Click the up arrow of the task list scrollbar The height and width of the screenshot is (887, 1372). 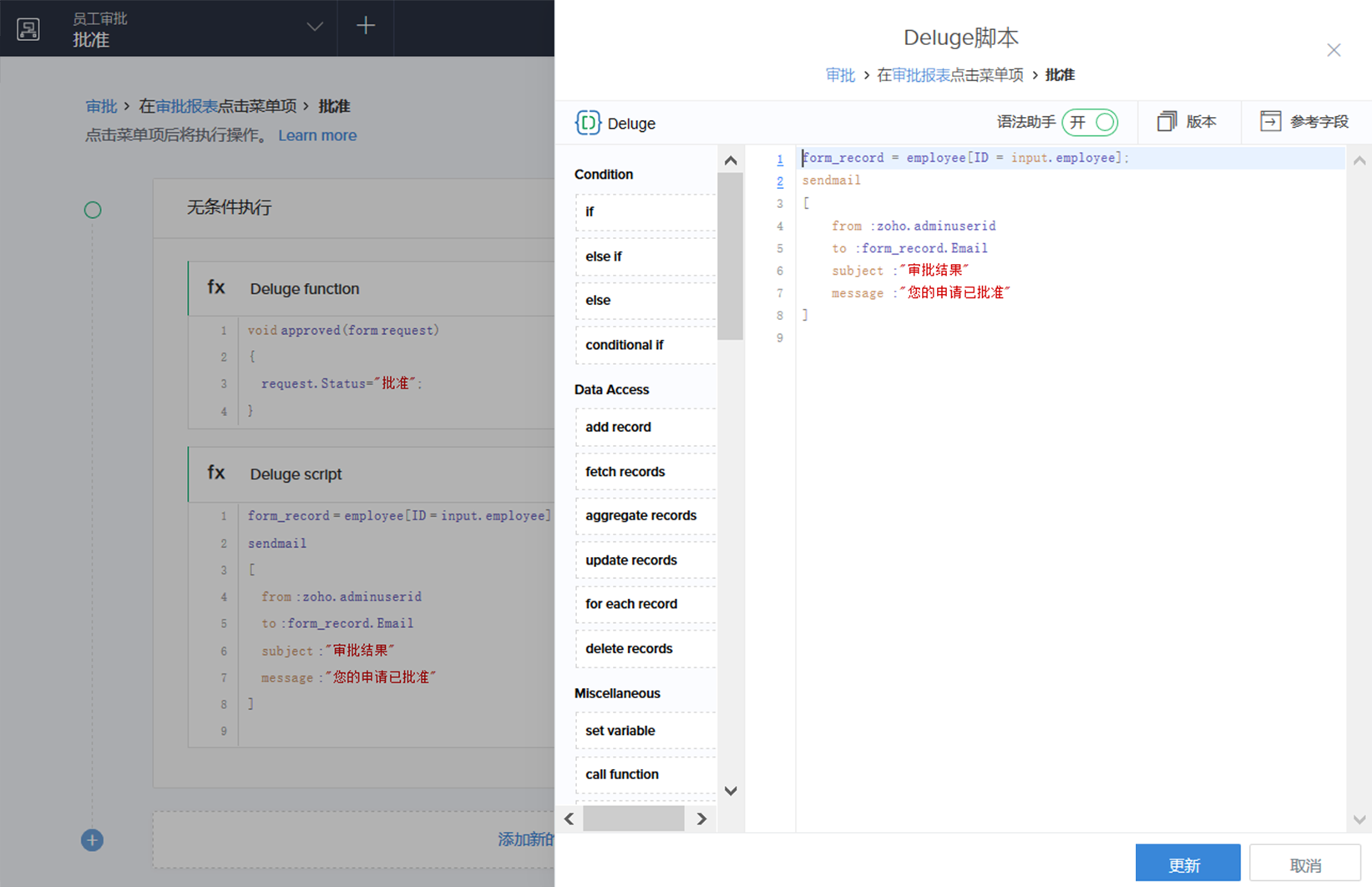pos(731,160)
